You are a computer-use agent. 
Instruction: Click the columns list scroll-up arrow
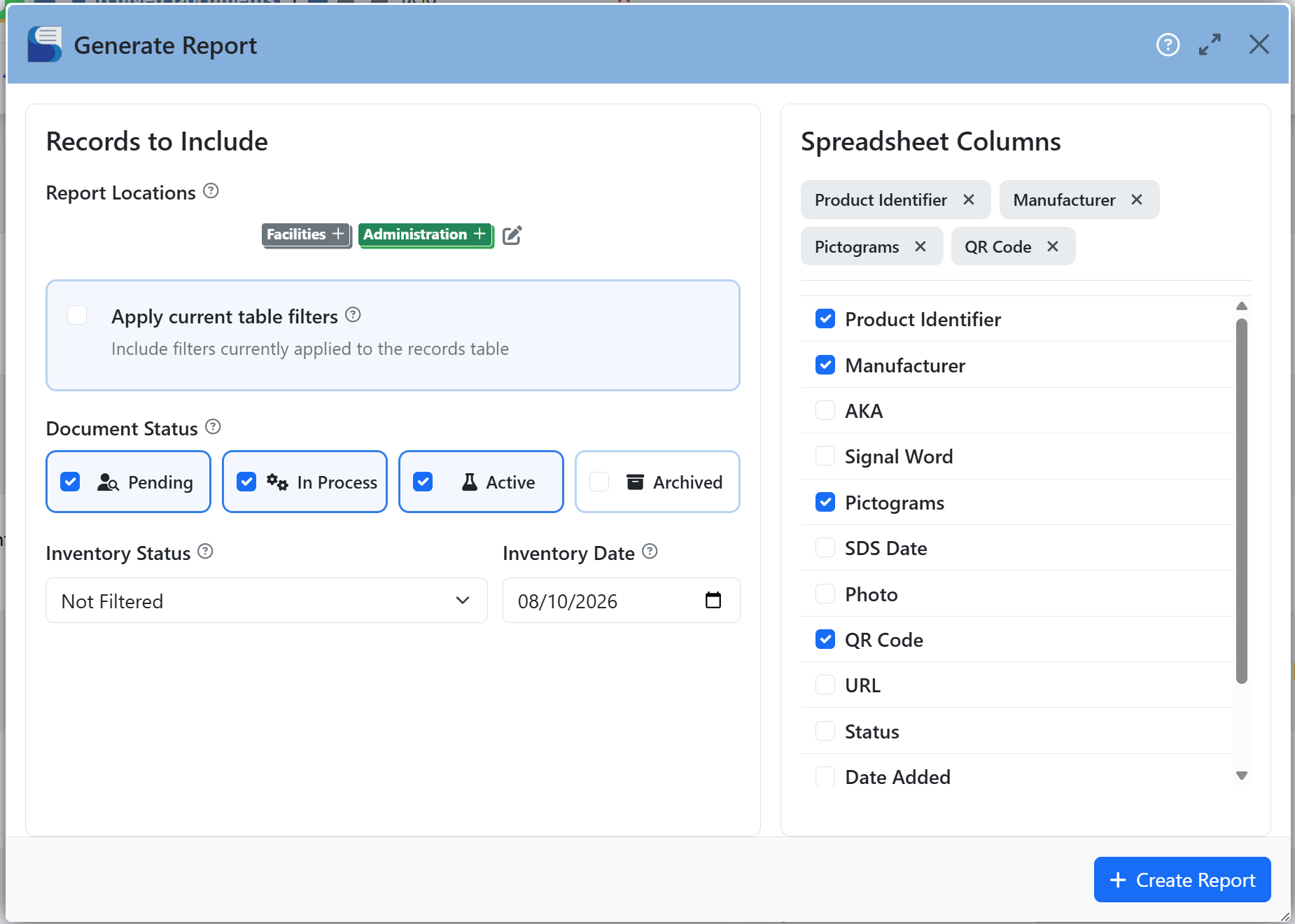tap(1242, 306)
